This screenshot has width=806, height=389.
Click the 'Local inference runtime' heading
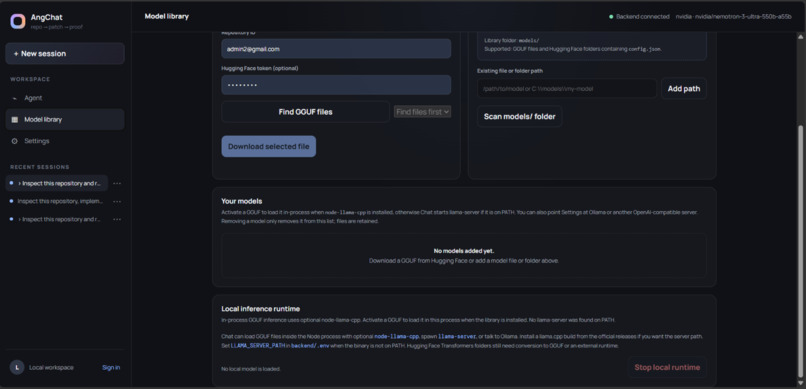pyautogui.click(x=261, y=309)
